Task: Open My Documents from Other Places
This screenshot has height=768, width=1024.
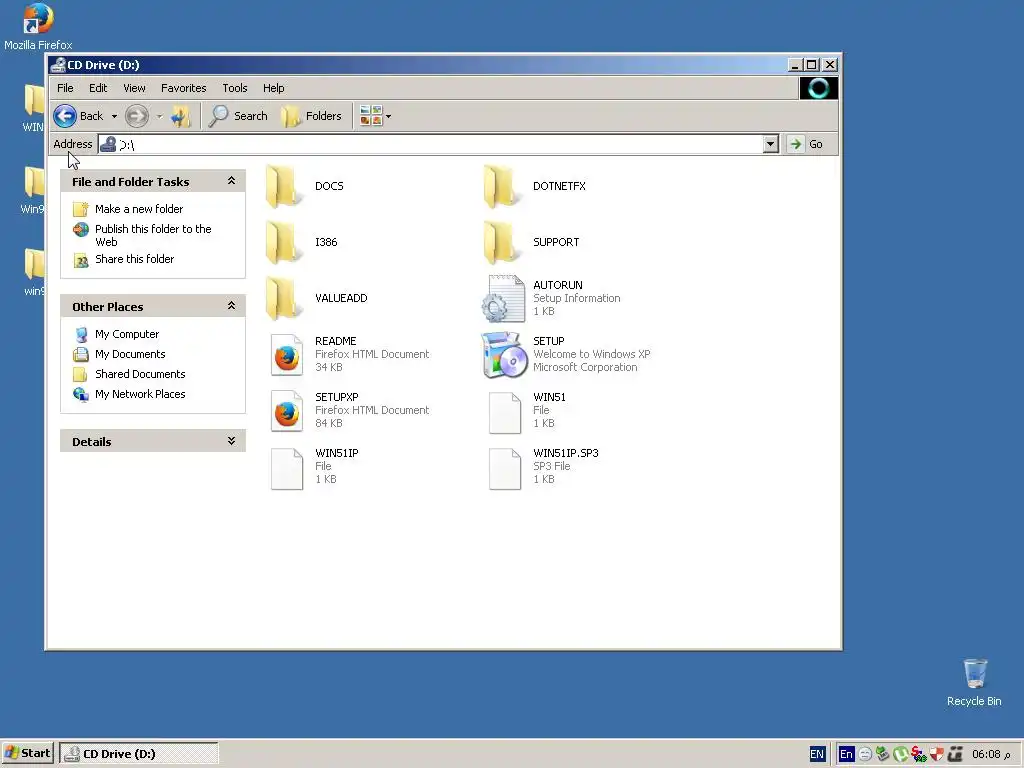Action: [130, 354]
